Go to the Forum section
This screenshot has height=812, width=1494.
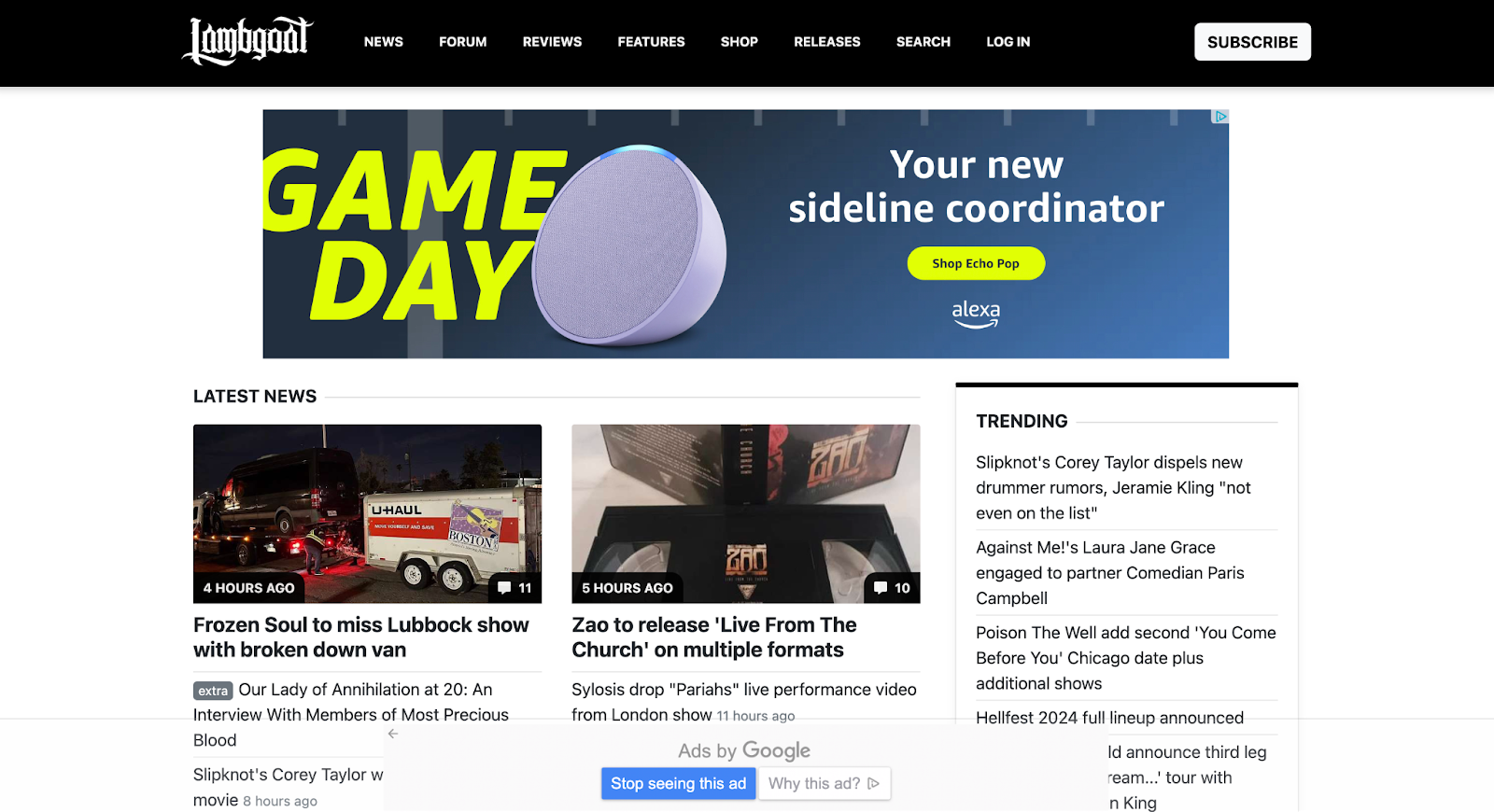[463, 42]
